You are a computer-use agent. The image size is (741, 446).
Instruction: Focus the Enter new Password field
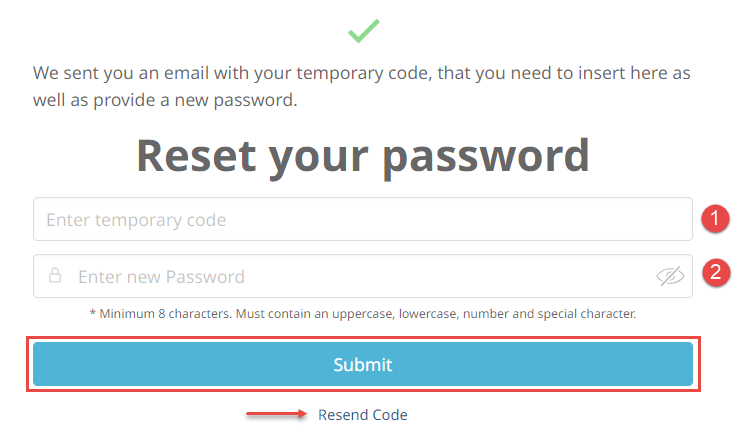[x=363, y=276]
